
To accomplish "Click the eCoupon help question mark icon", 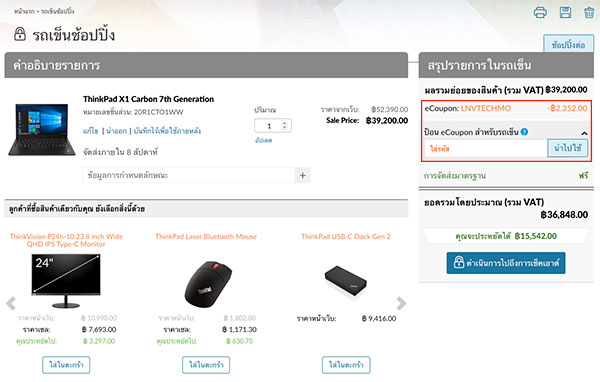I will [524, 132].
